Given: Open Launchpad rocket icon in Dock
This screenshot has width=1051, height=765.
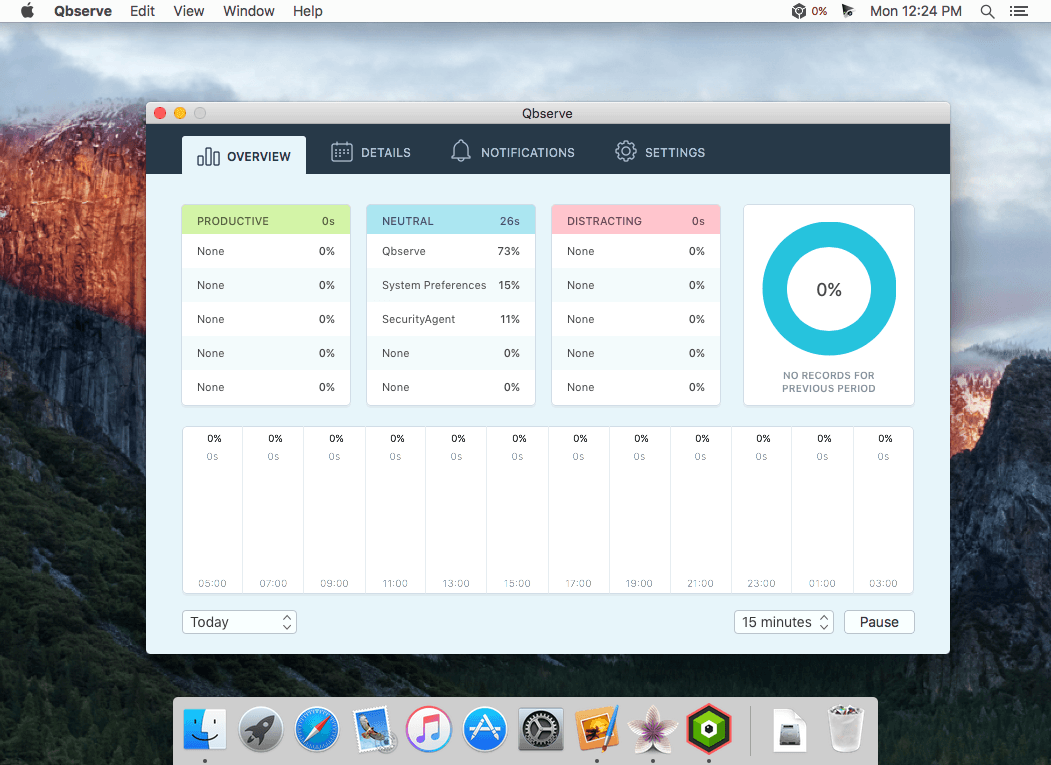Looking at the screenshot, I should (x=261, y=728).
